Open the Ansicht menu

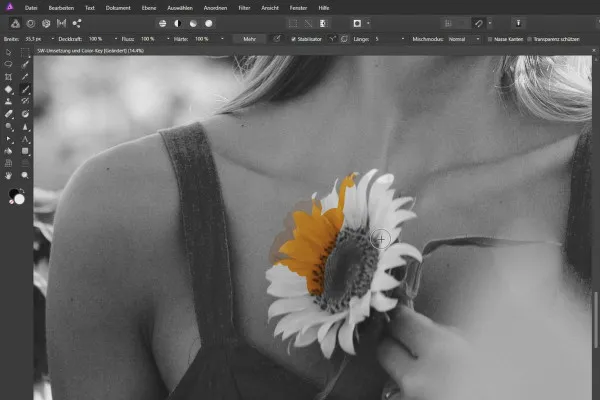point(270,8)
